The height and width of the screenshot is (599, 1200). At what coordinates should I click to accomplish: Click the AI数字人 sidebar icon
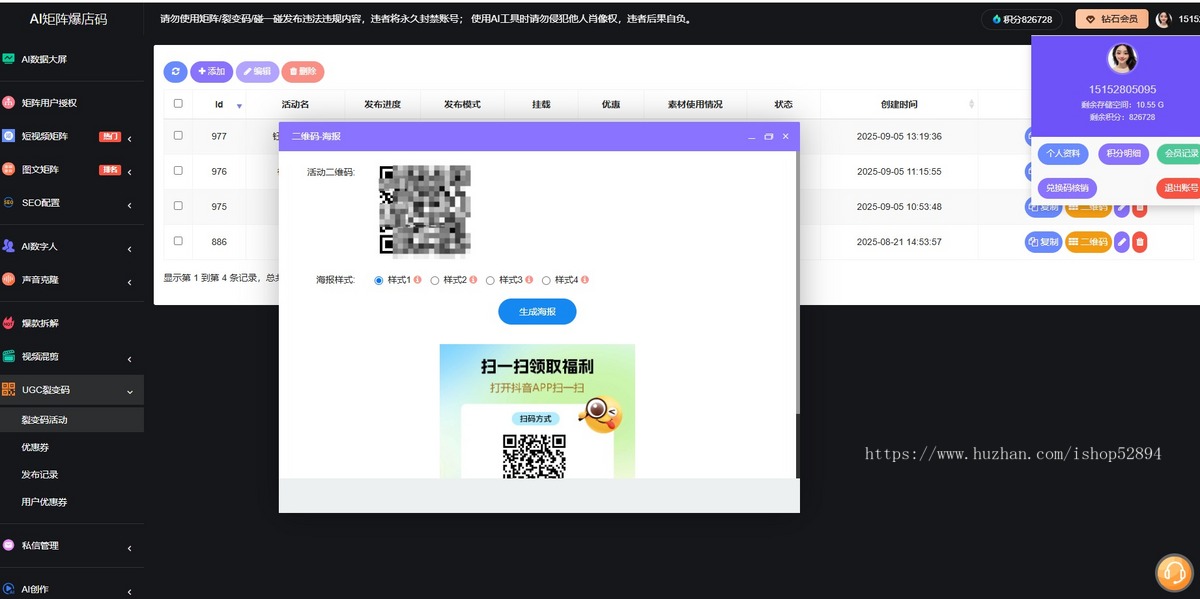coord(9,246)
